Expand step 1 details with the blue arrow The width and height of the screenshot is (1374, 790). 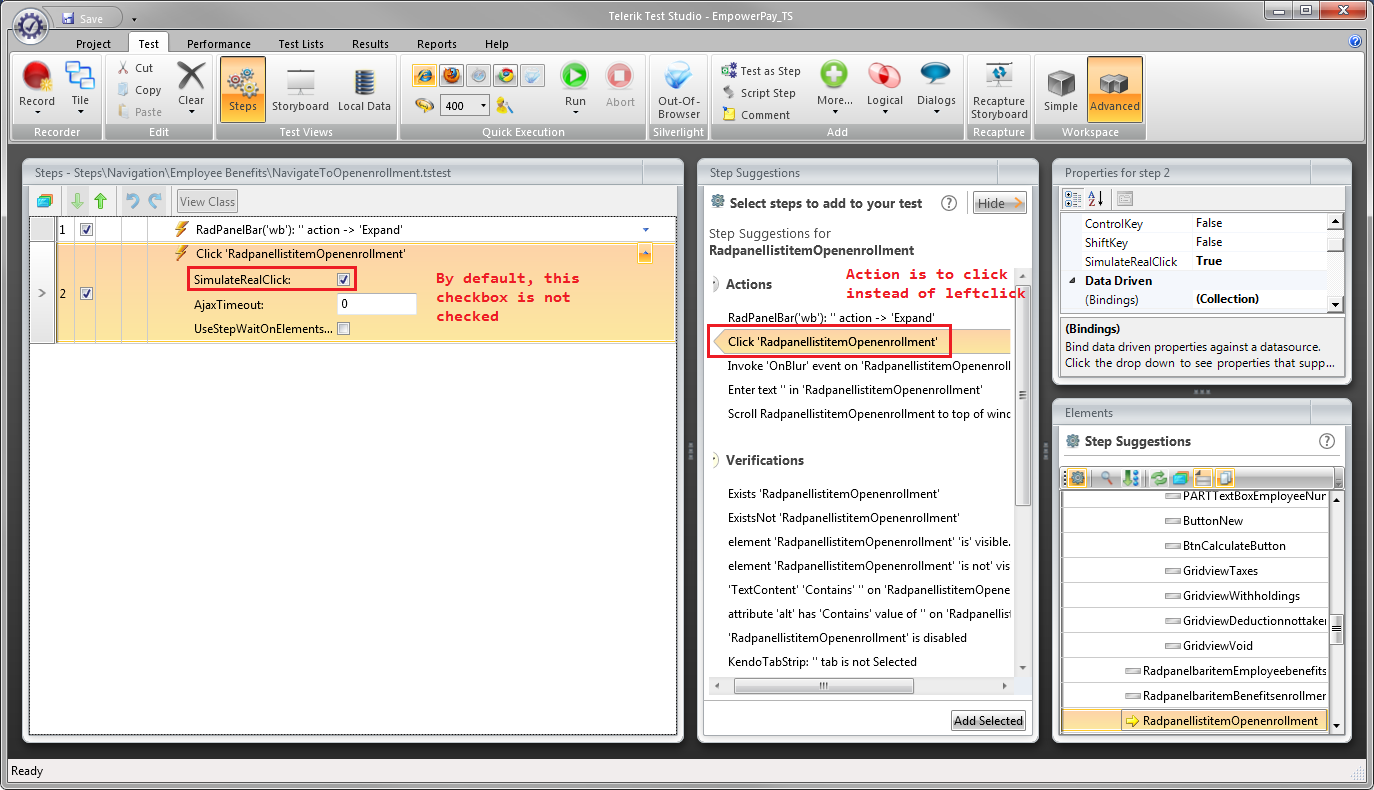pos(645,230)
